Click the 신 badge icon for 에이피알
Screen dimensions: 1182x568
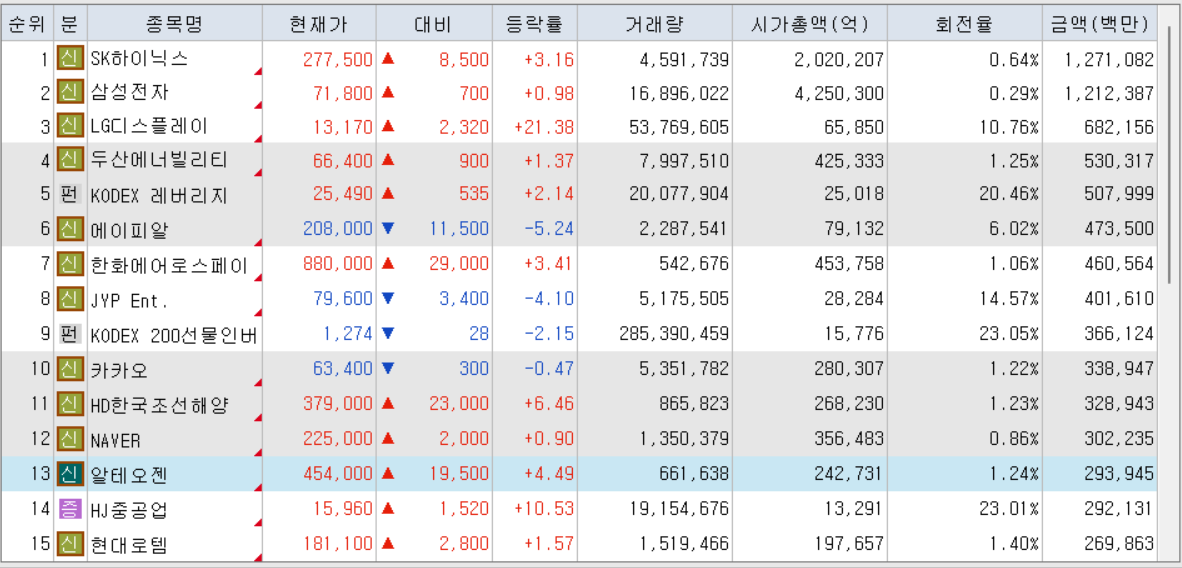coord(69,228)
